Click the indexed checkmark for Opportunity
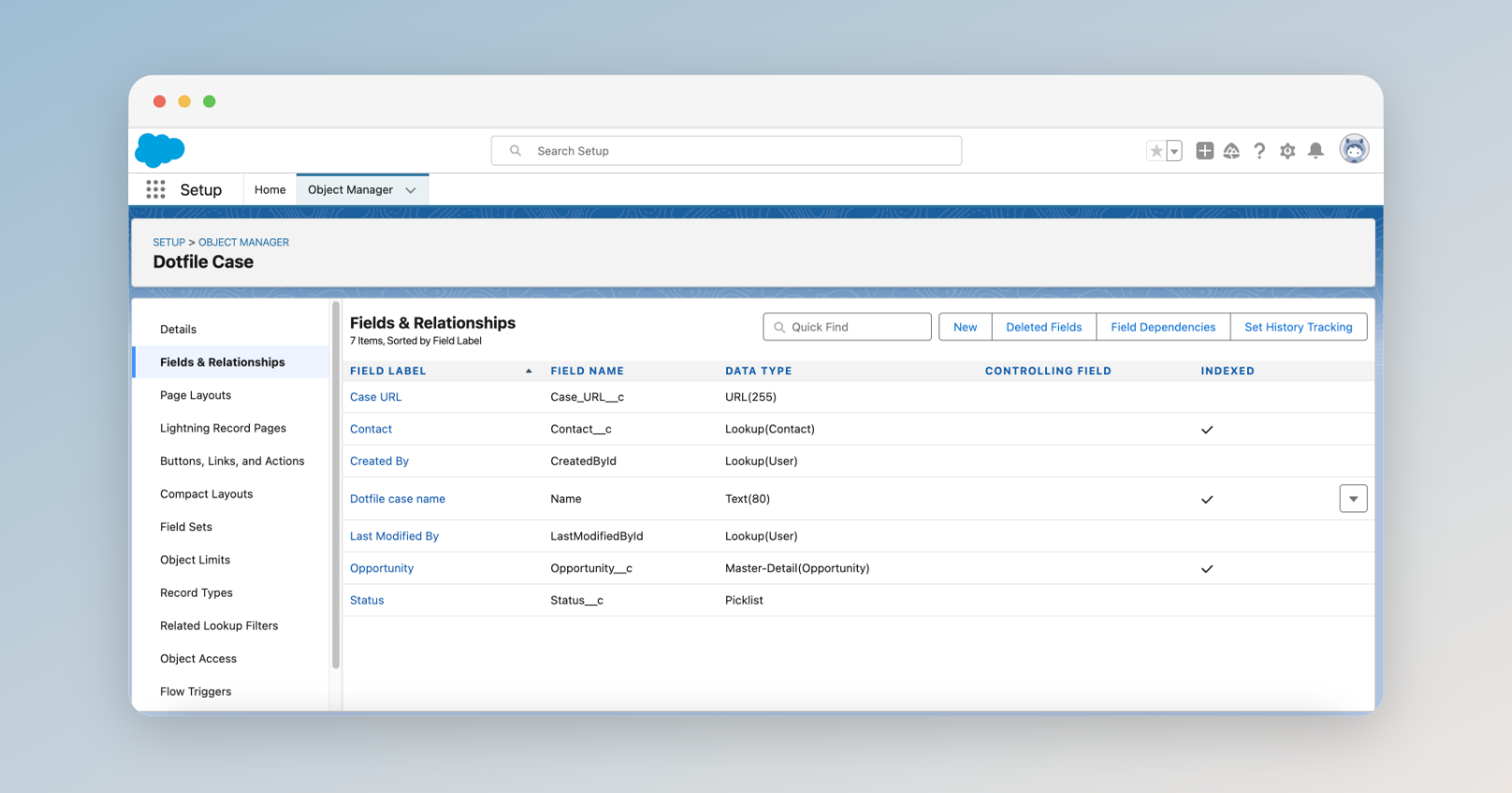1512x793 pixels. 1207,569
